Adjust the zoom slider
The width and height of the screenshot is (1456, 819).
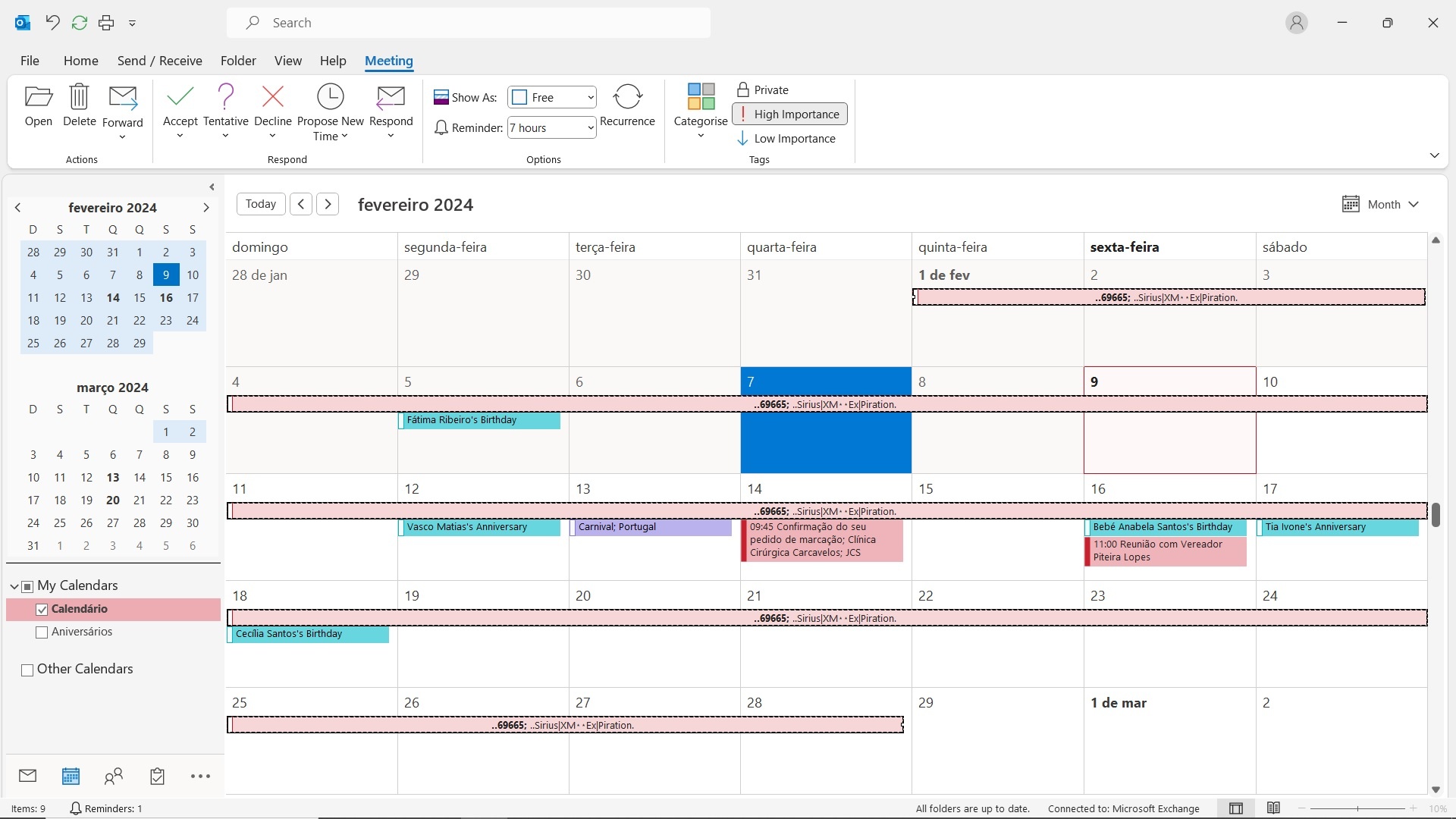coord(1357,808)
